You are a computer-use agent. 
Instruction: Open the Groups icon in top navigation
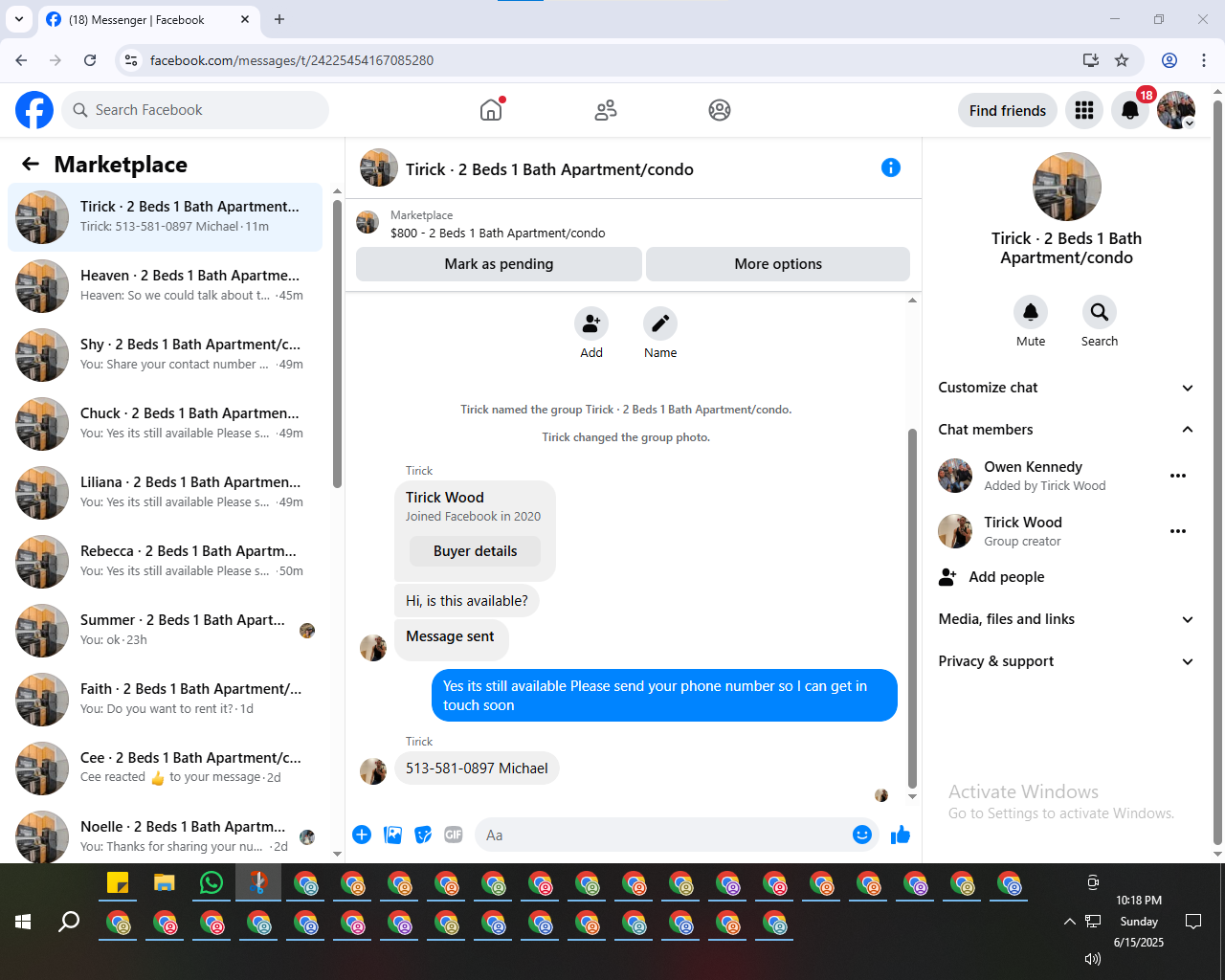720,110
